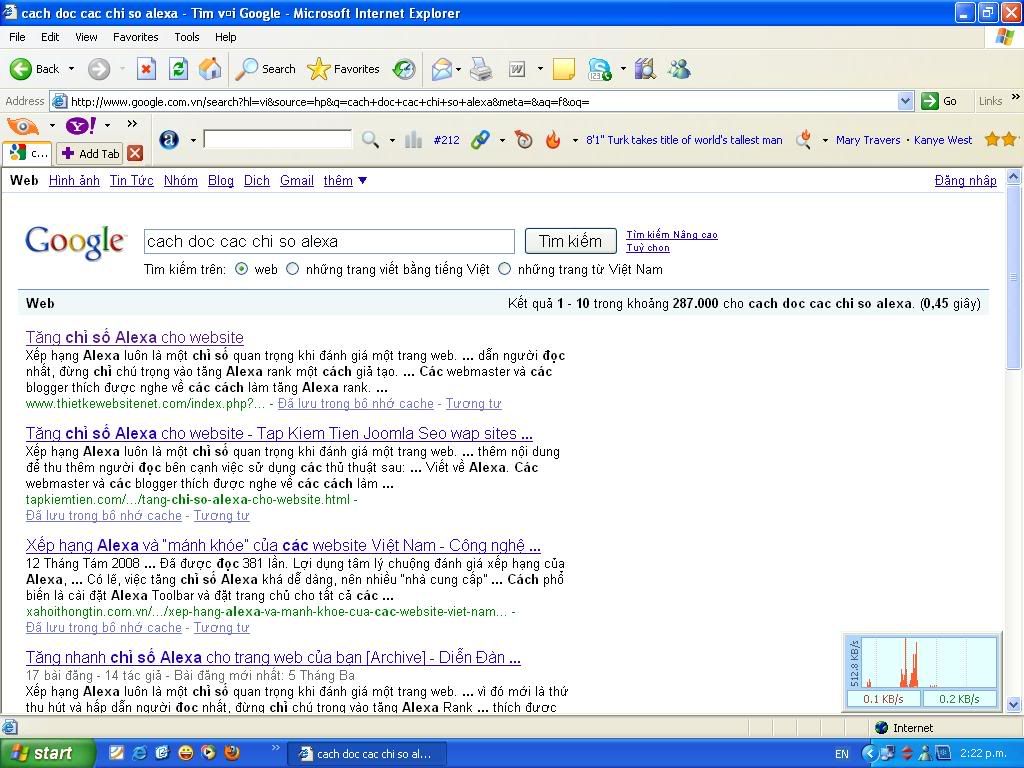Click the address bar URL field
Screen dimensions: 1024x768
(x=483, y=101)
